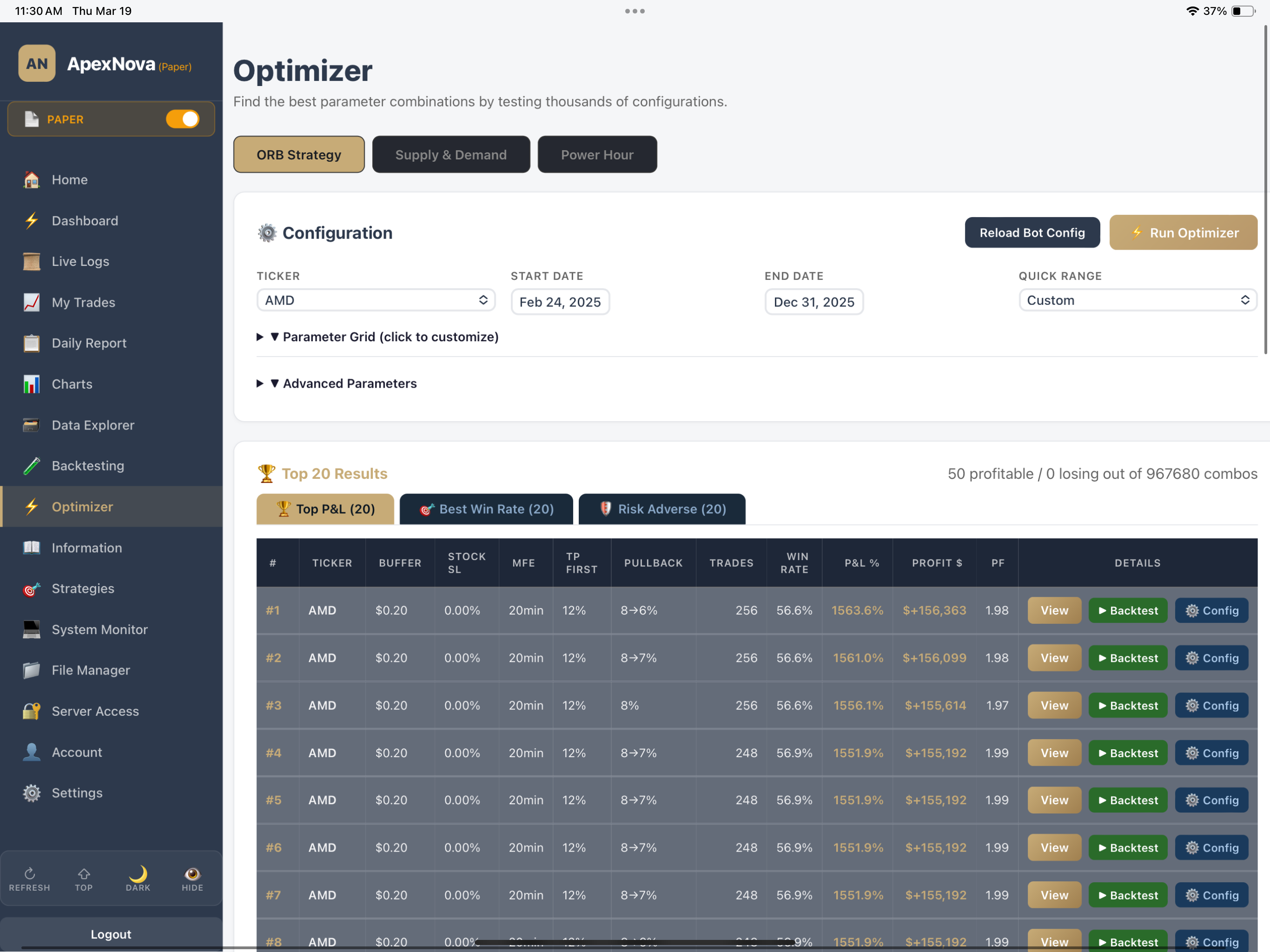Select the Top P&L (20) tab
This screenshot has width=1270, height=952.
(x=325, y=509)
